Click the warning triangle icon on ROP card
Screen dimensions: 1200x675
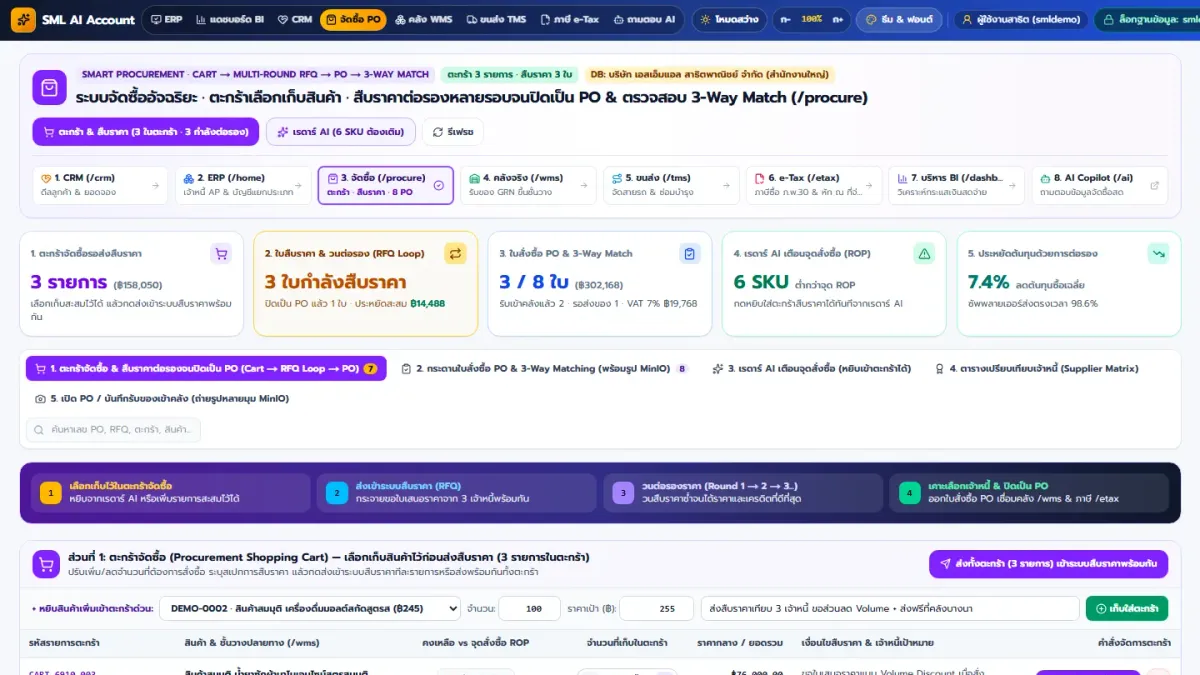(x=924, y=254)
